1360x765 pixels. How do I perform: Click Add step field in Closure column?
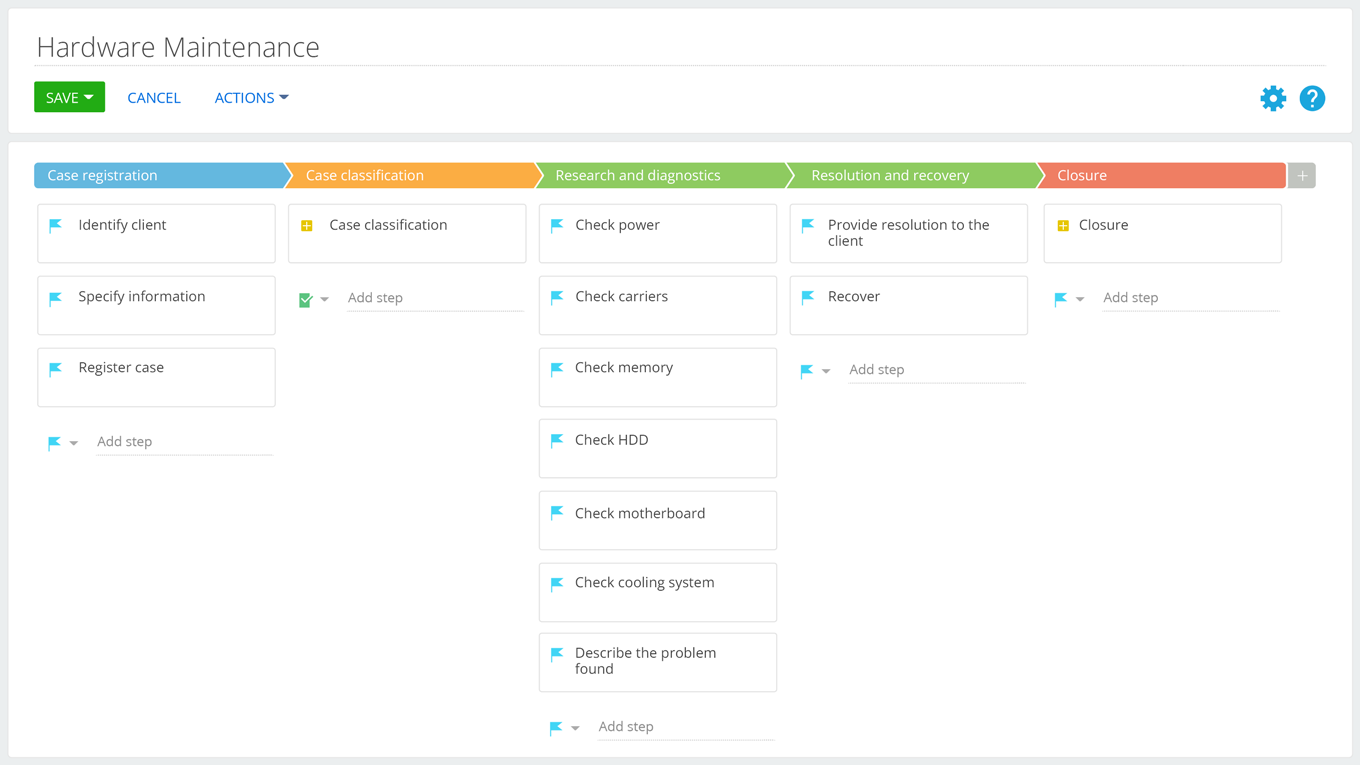(1191, 298)
